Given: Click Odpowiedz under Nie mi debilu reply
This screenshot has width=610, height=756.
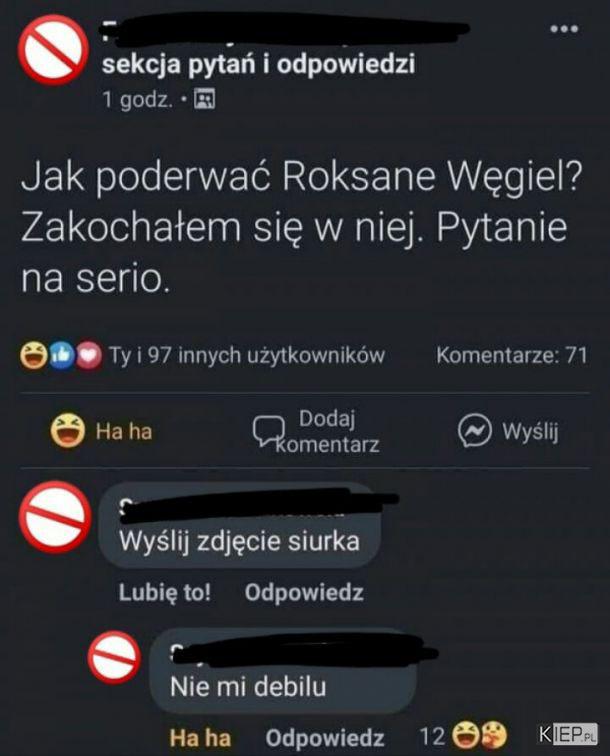Looking at the screenshot, I should pos(325,737).
